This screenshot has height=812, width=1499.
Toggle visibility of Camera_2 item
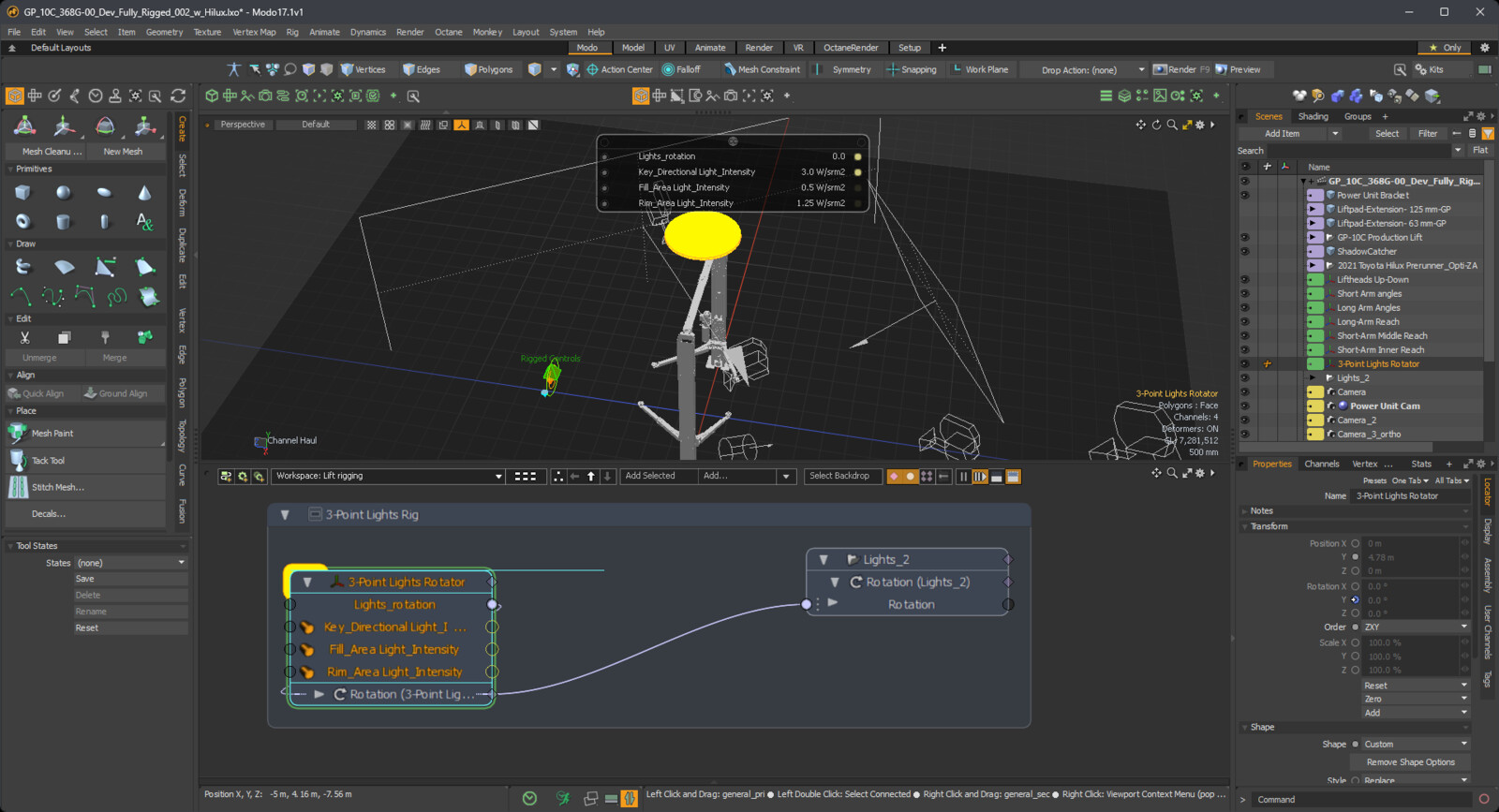(x=1245, y=421)
